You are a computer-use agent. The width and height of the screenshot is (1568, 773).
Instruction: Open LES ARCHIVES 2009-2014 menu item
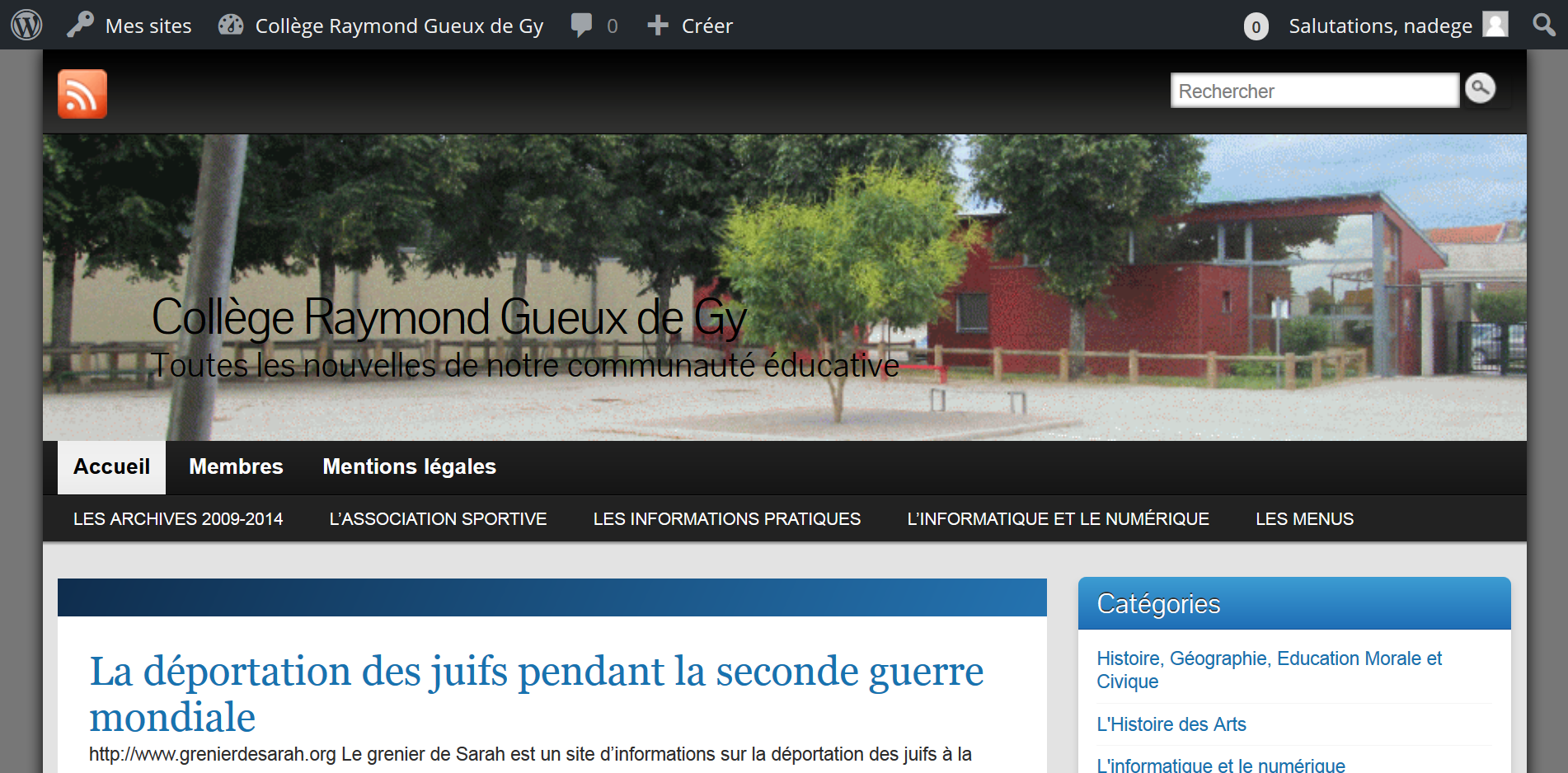pyautogui.click(x=178, y=519)
